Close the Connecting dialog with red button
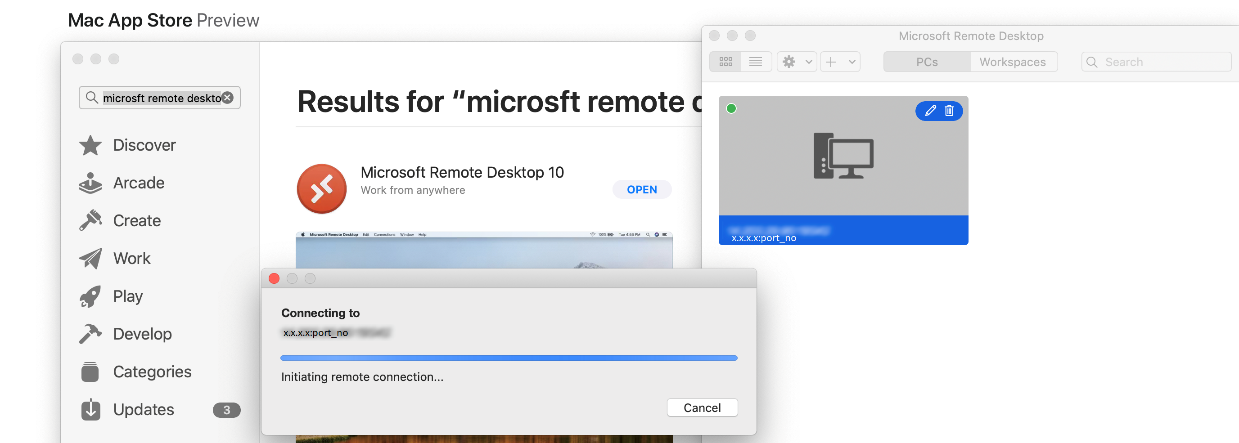 [274, 279]
